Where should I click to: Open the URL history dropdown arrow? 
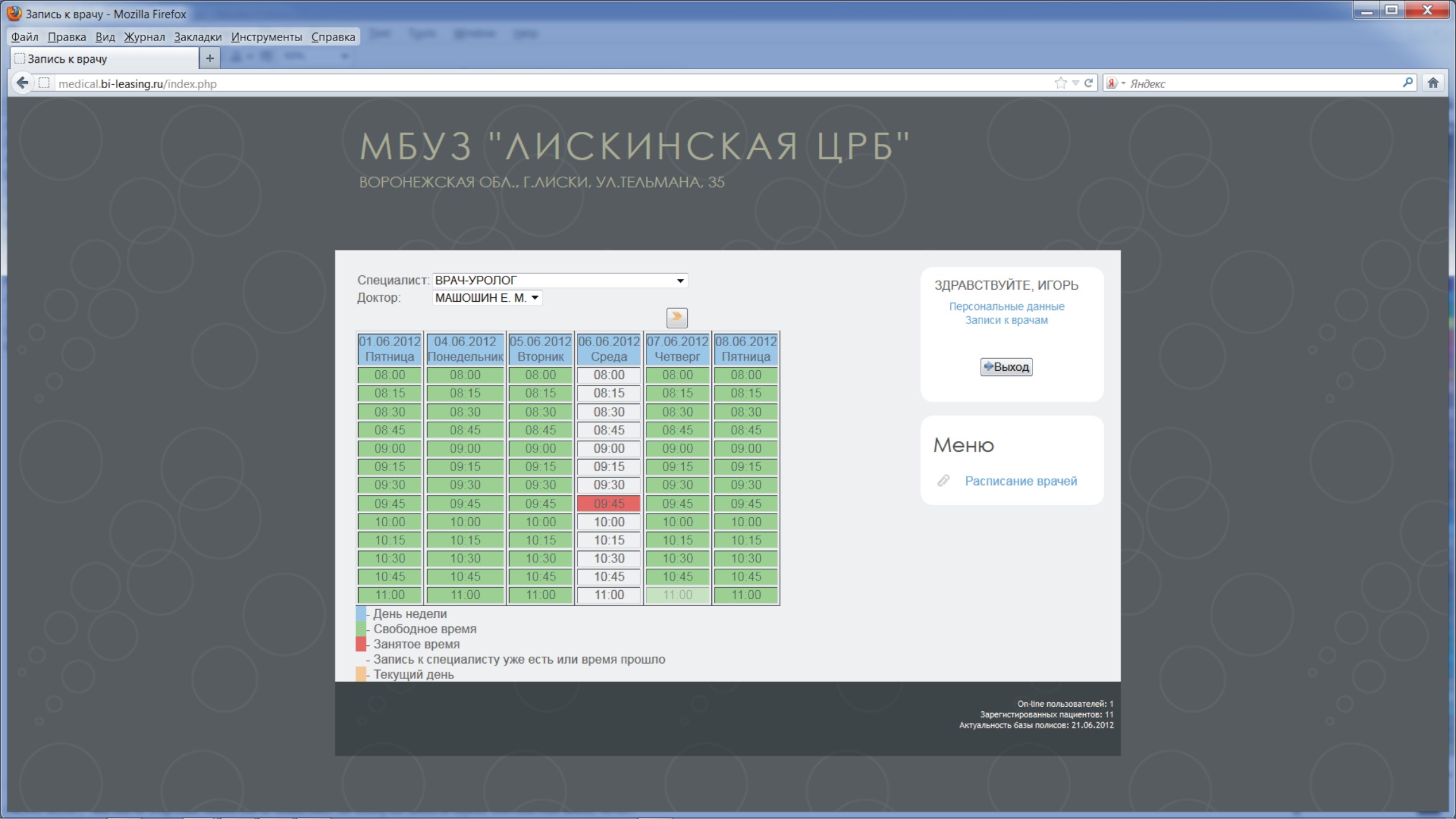pos(1075,83)
